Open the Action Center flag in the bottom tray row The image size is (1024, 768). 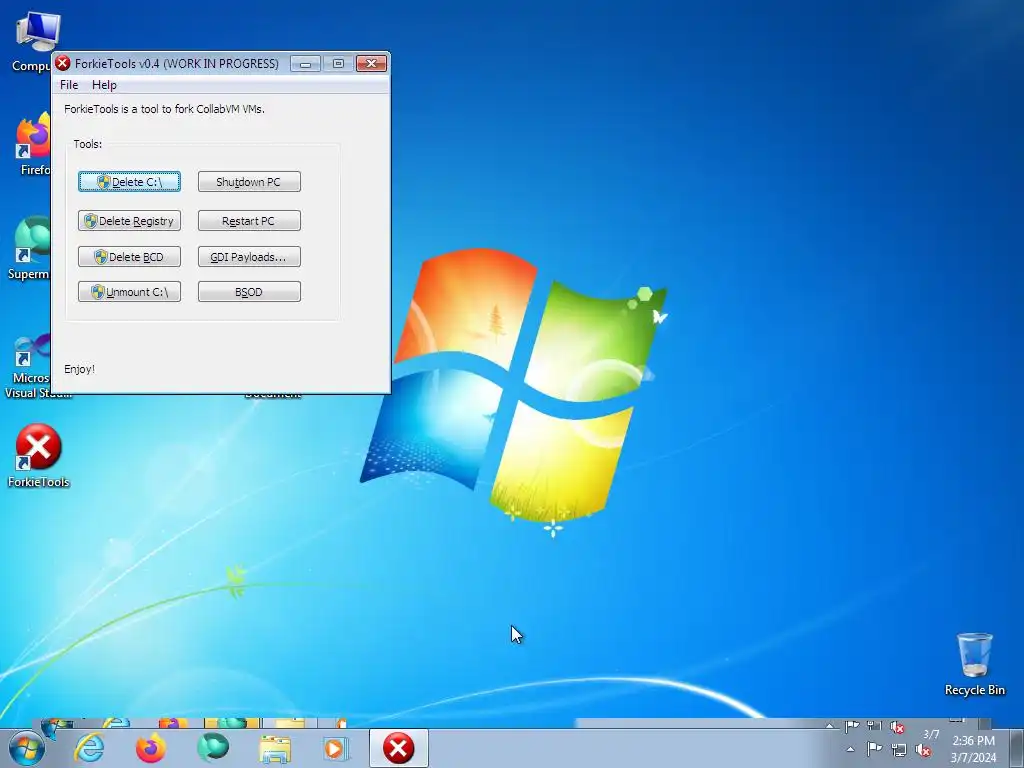[874, 750]
